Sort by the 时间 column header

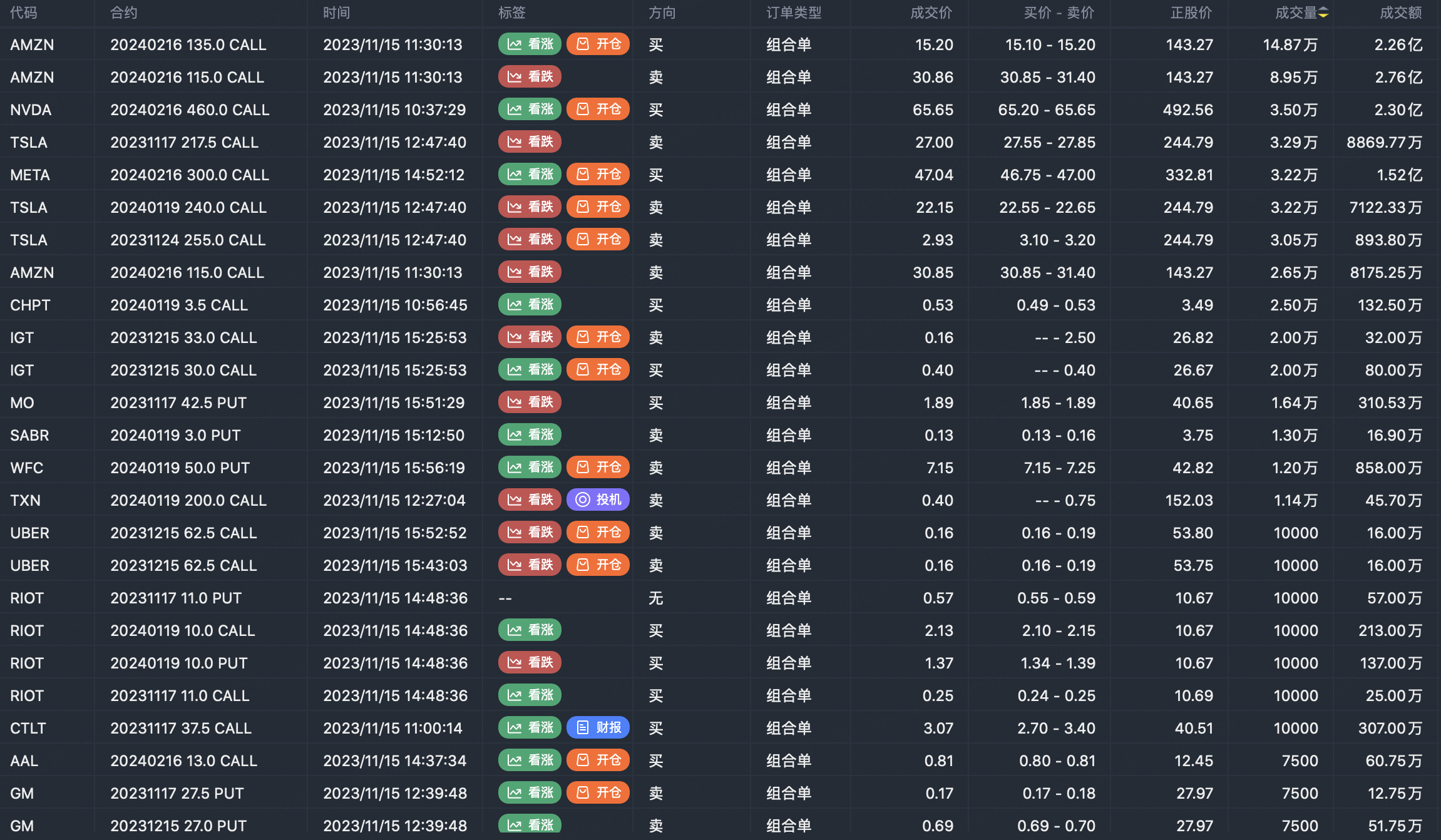point(336,13)
